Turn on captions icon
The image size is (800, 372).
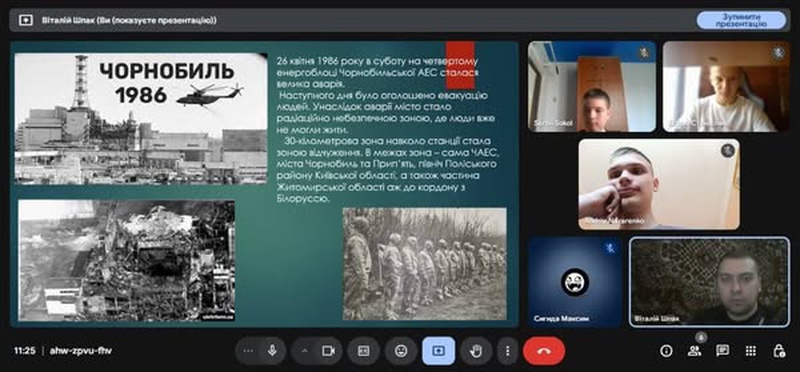[x=363, y=351]
